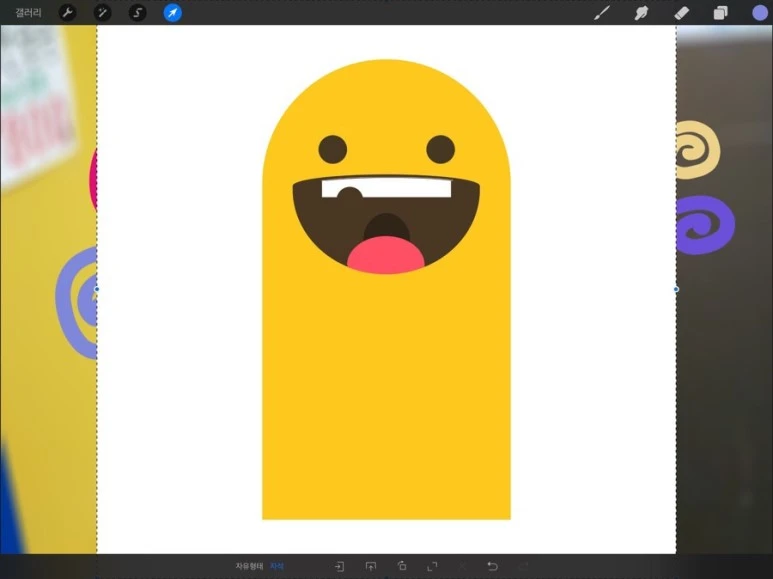773x579 pixels.
Task: Activate the Selection S-shaped tool
Action: (x=138, y=13)
